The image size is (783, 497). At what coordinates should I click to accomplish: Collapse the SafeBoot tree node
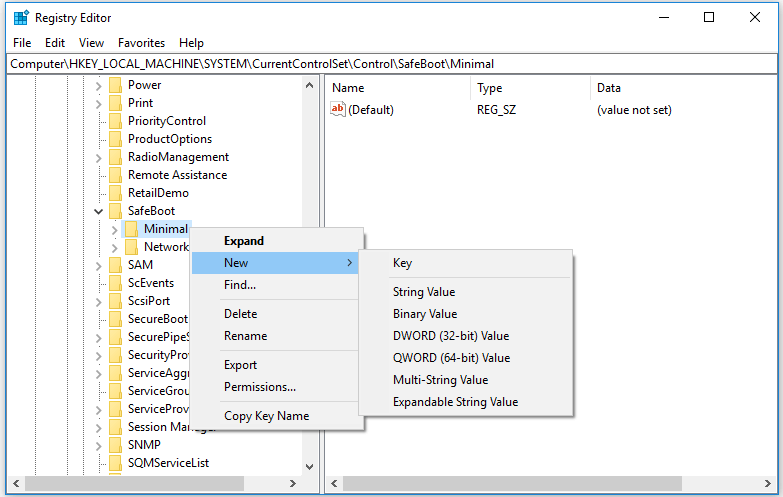coord(98,211)
